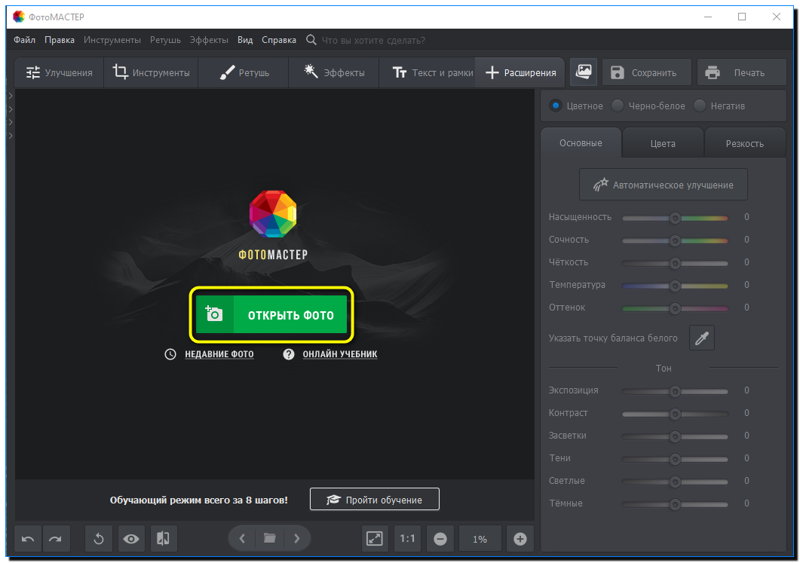This screenshot has width=800, height=563.
Task: Click the 1% zoom value field
Action: click(480, 539)
